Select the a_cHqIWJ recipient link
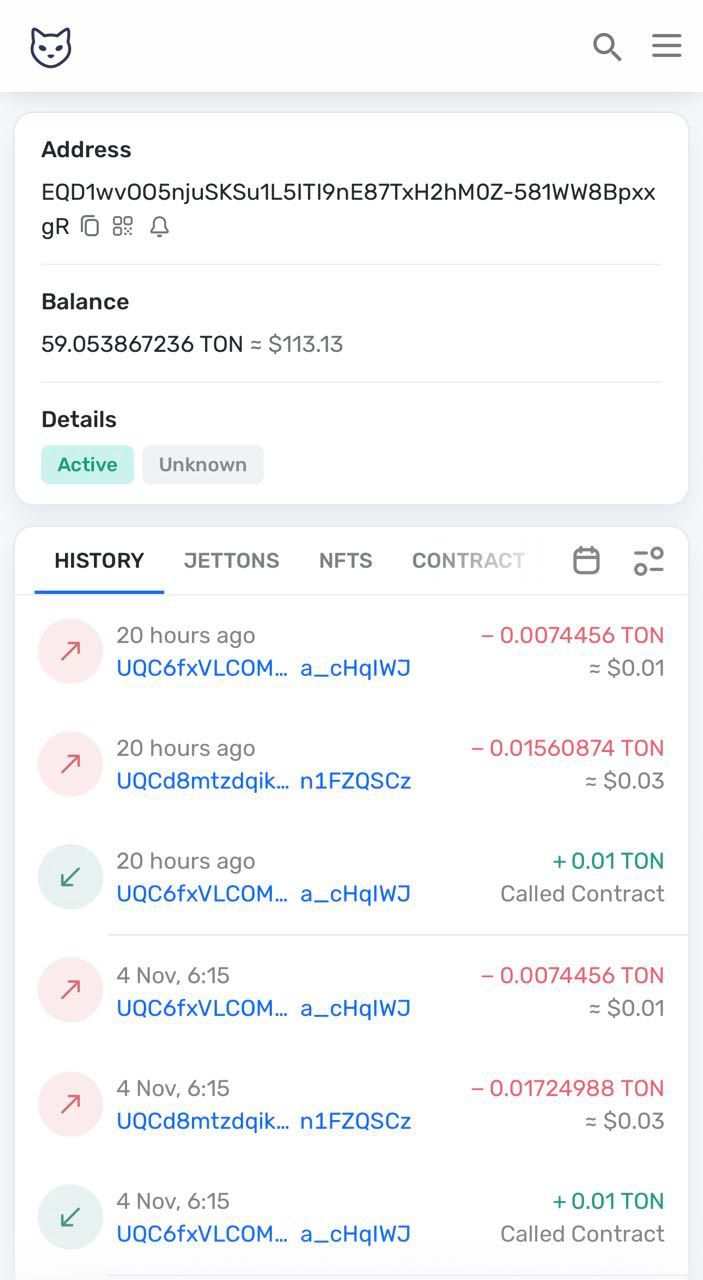 [x=356, y=668]
